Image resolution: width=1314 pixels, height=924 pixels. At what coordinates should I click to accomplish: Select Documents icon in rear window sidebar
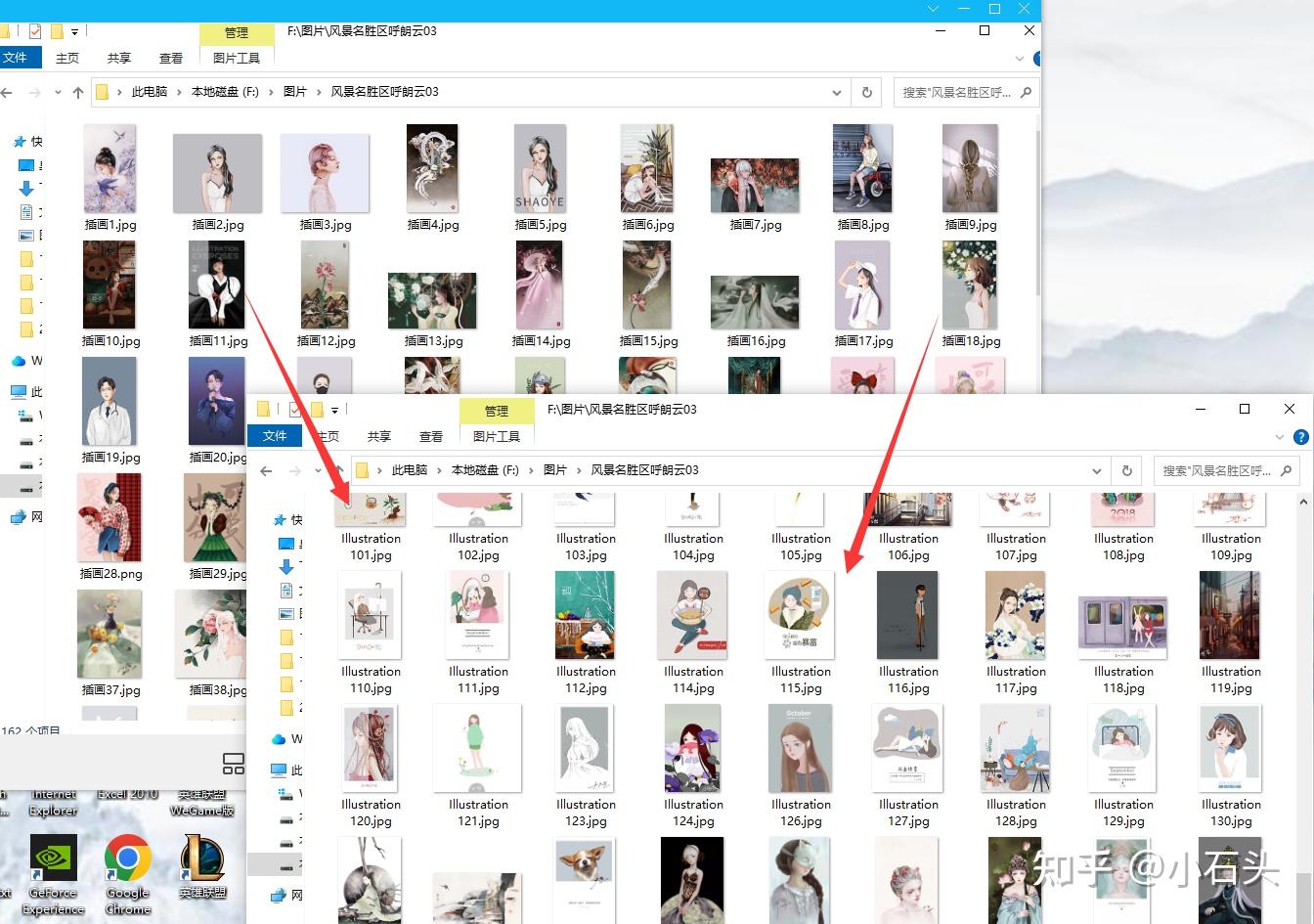(26, 212)
